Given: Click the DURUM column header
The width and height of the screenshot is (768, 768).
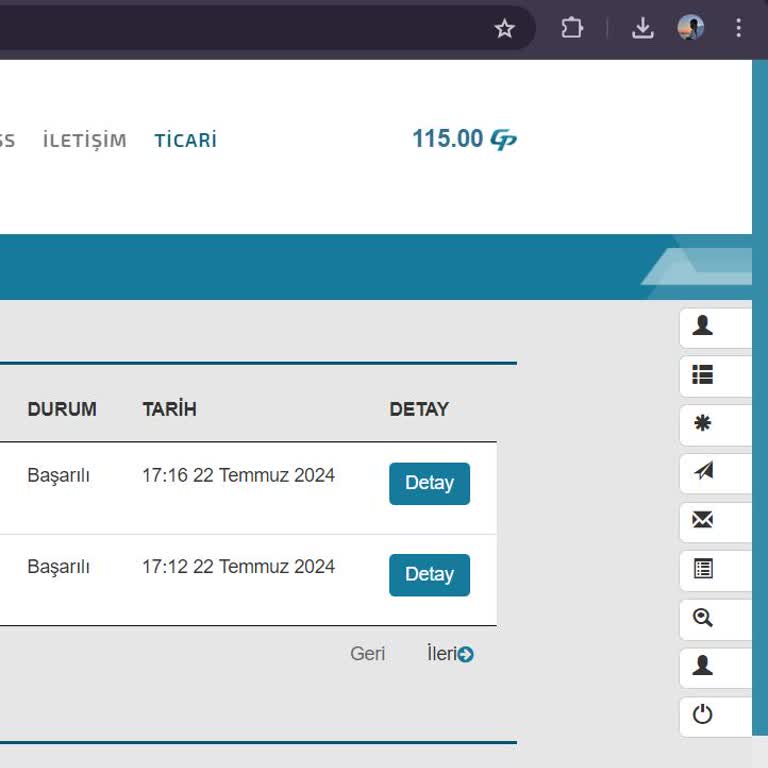Looking at the screenshot, I should tap(62, 409).
